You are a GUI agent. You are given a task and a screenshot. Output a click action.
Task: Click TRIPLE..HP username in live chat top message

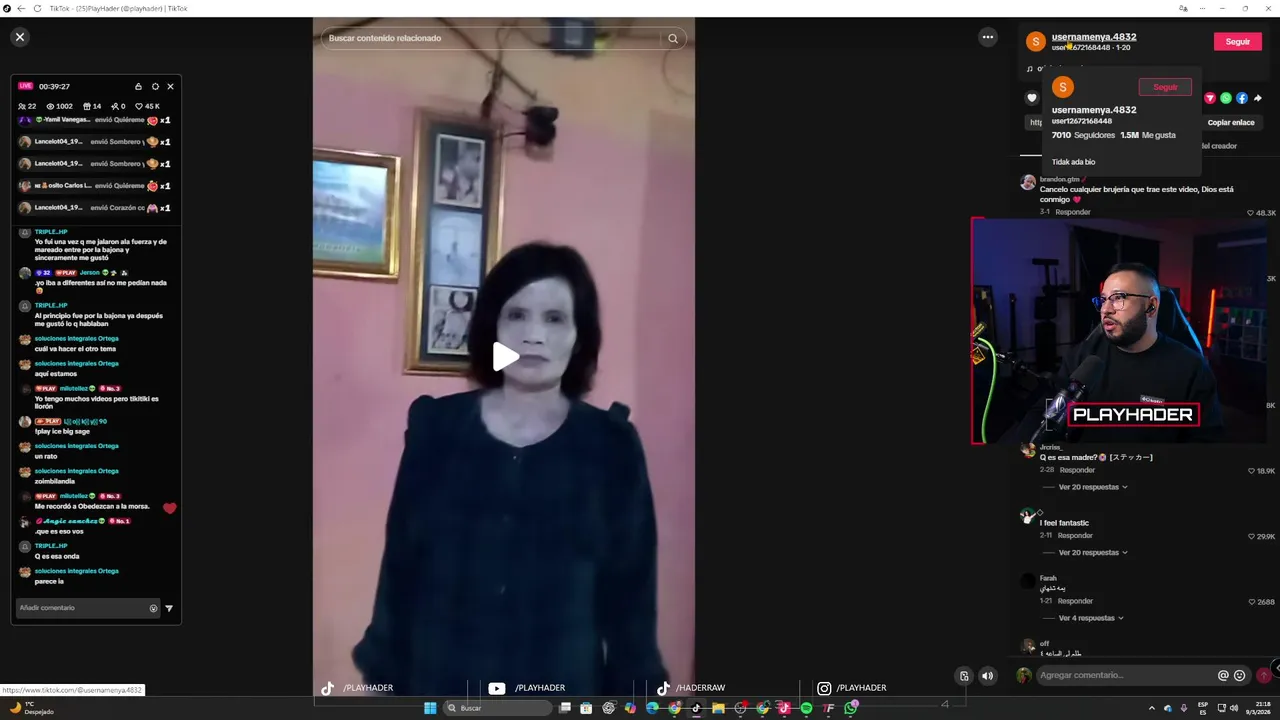(51, 231)
